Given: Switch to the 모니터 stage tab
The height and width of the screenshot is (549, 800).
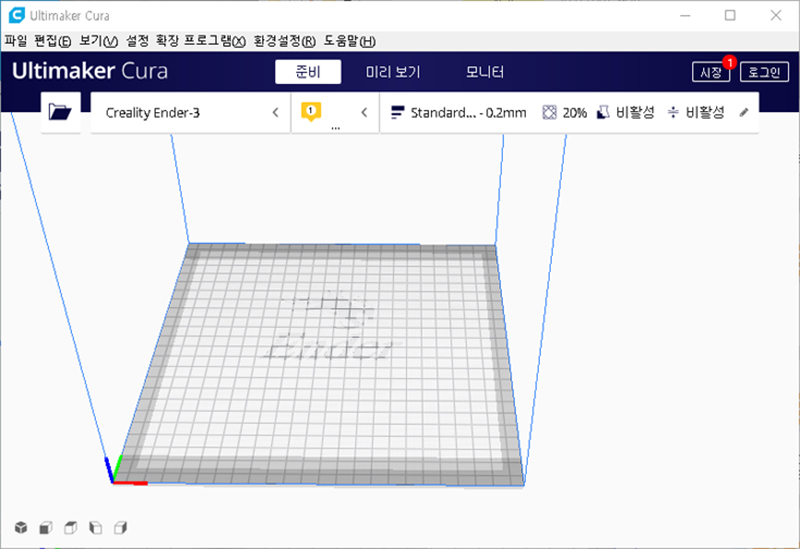Looking at the screenshot, I should (x=485, y=71).
